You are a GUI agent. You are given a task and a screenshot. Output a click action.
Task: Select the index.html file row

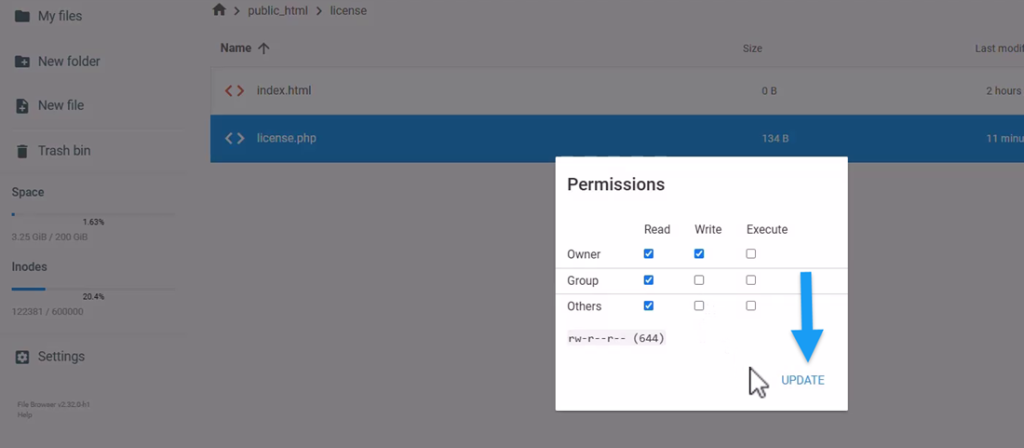pyautogui.click(x=617, y=91)
